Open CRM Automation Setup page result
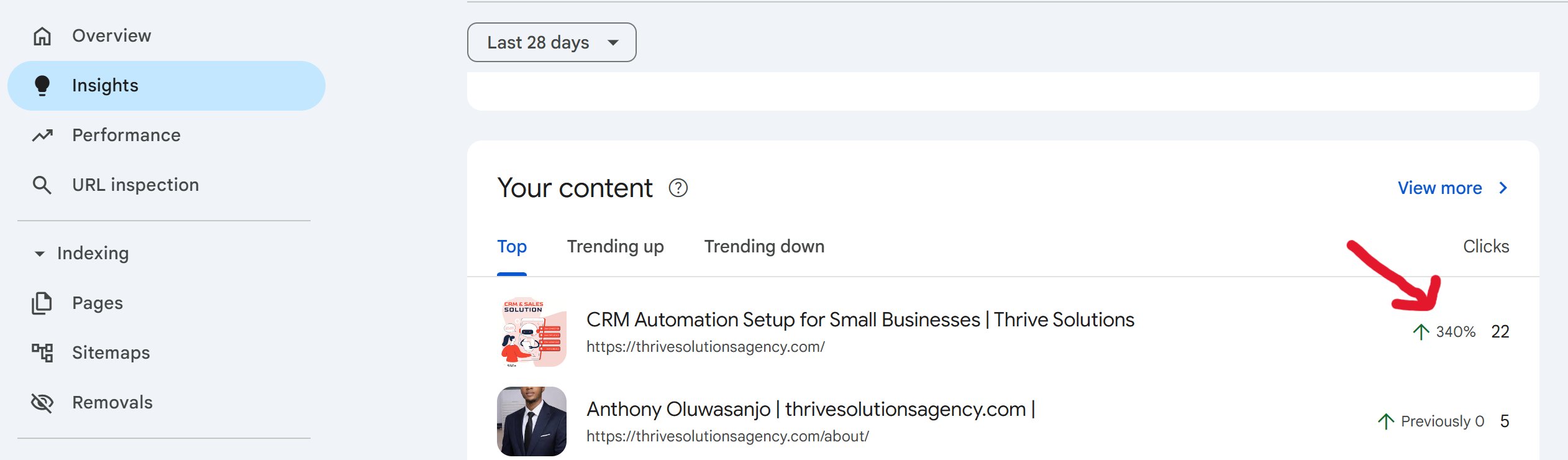1568x460 pixels. 860,320
